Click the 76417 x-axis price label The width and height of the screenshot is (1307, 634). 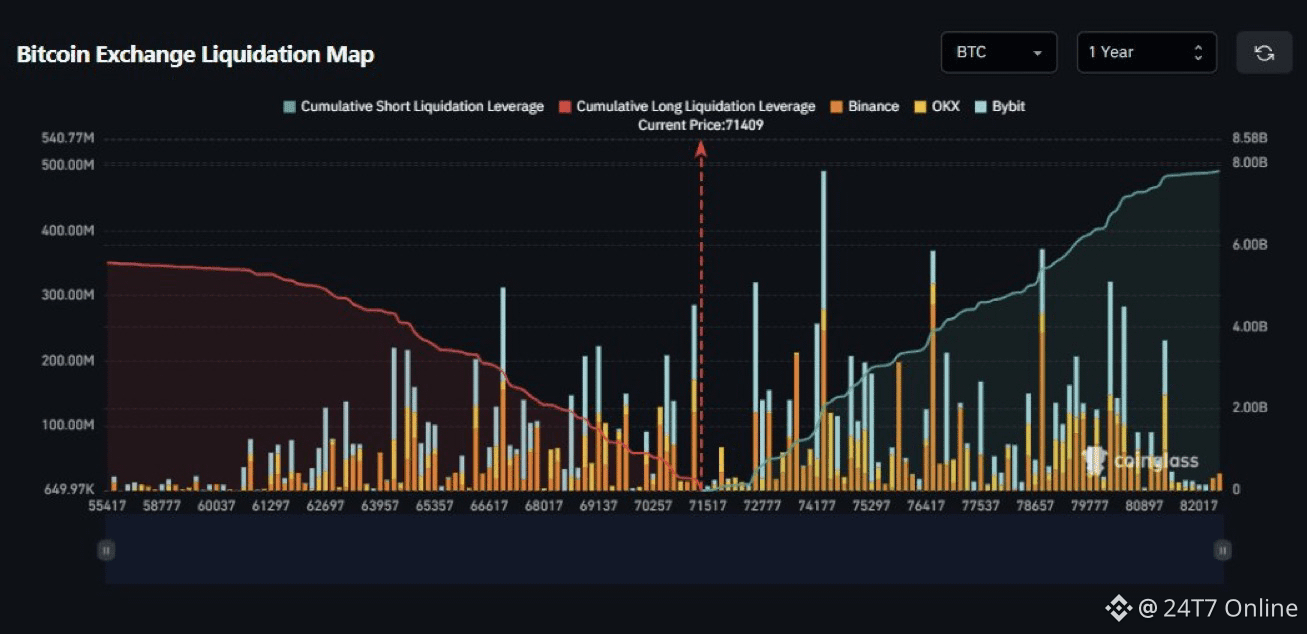(x=926, y=506)
